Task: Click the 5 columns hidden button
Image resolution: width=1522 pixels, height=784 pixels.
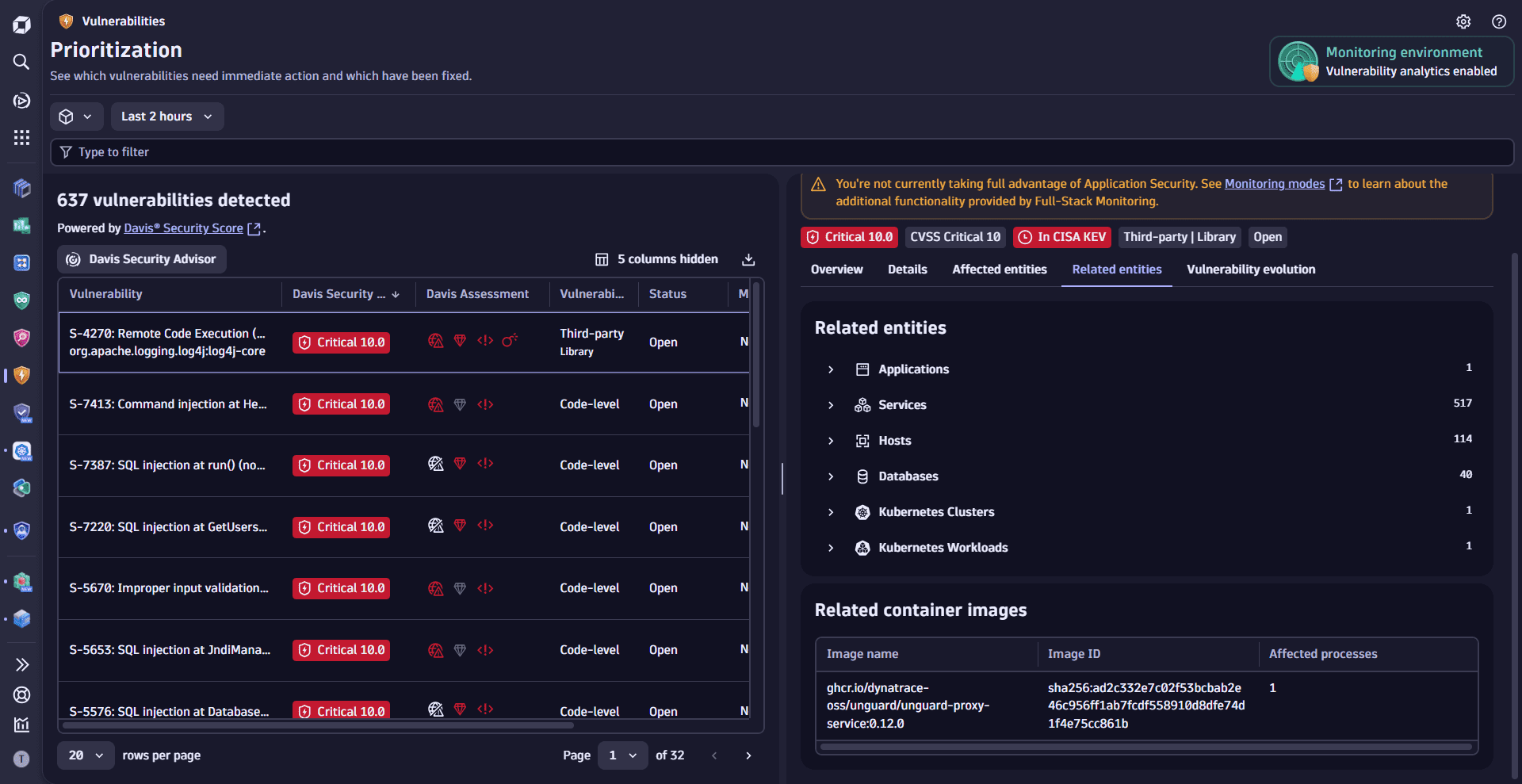Action: pos(657,259)
